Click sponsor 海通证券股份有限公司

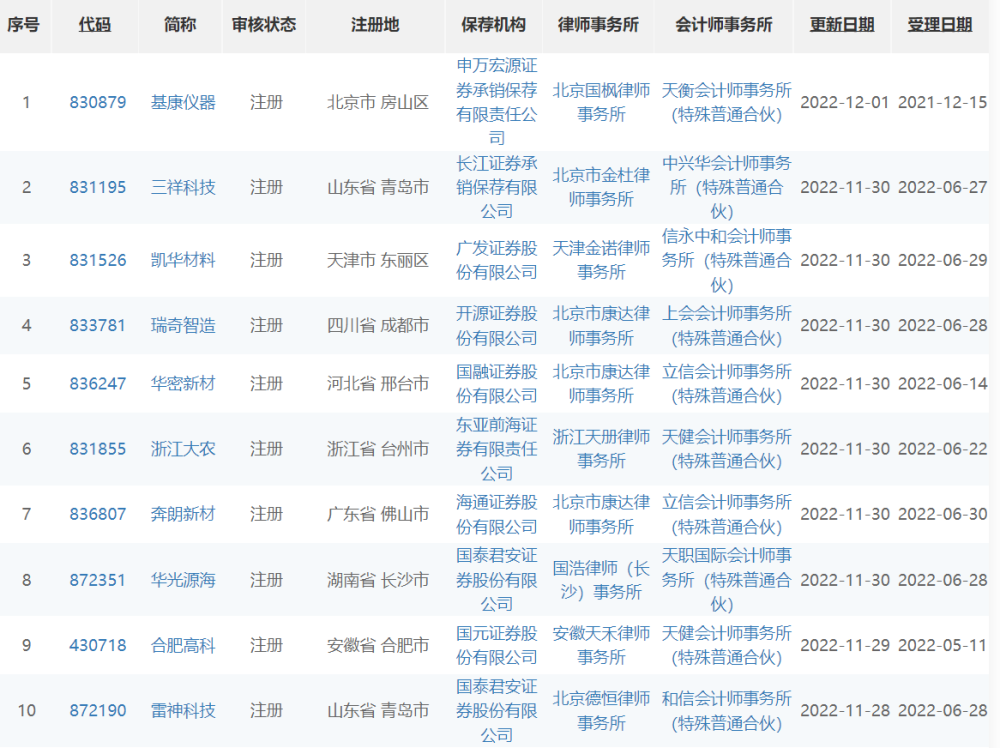tap(497, 514)
